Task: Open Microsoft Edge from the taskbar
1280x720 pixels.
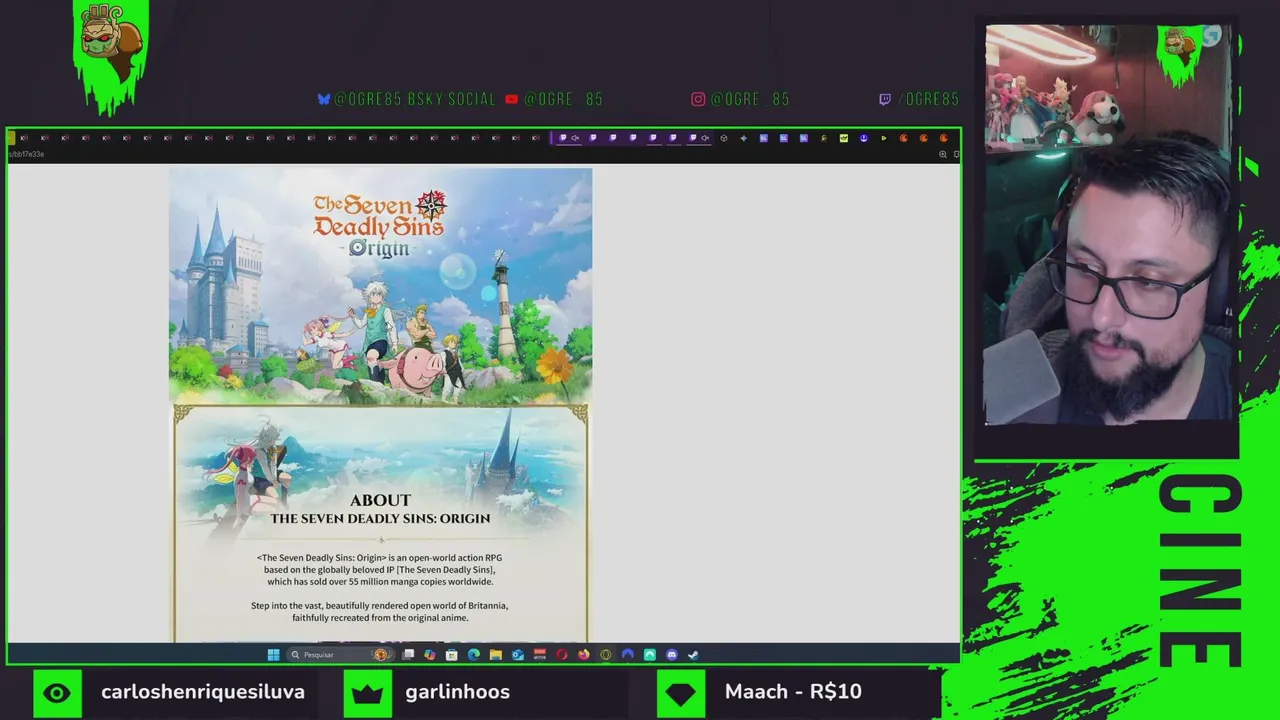Action: (474, 655)
